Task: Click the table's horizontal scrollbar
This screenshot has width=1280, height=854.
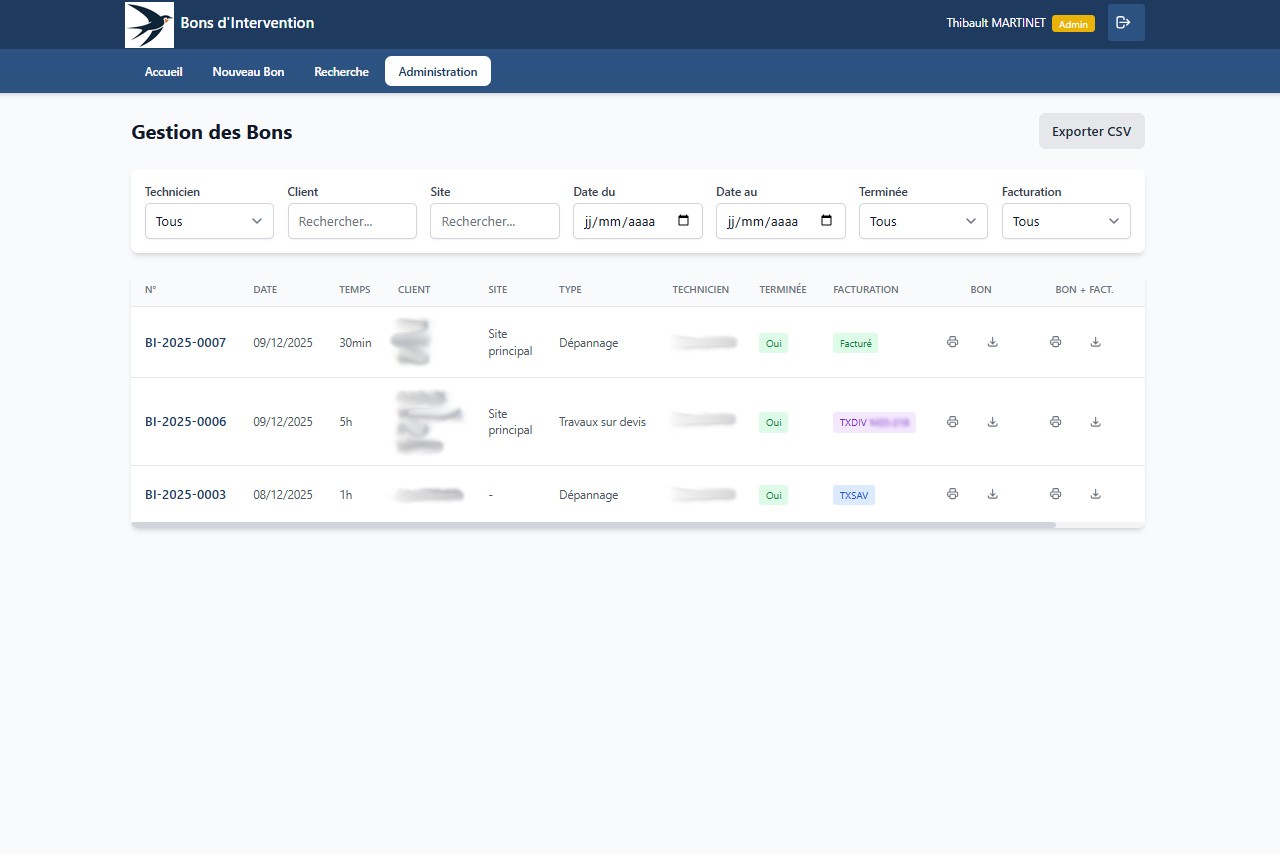Action: pos(593,525)
